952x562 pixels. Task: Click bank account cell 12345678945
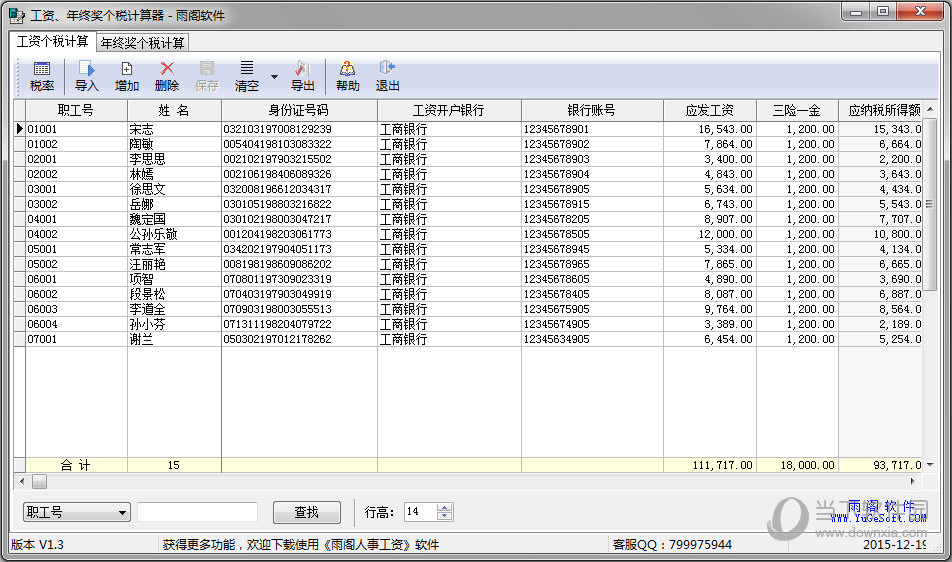[592, 249]
